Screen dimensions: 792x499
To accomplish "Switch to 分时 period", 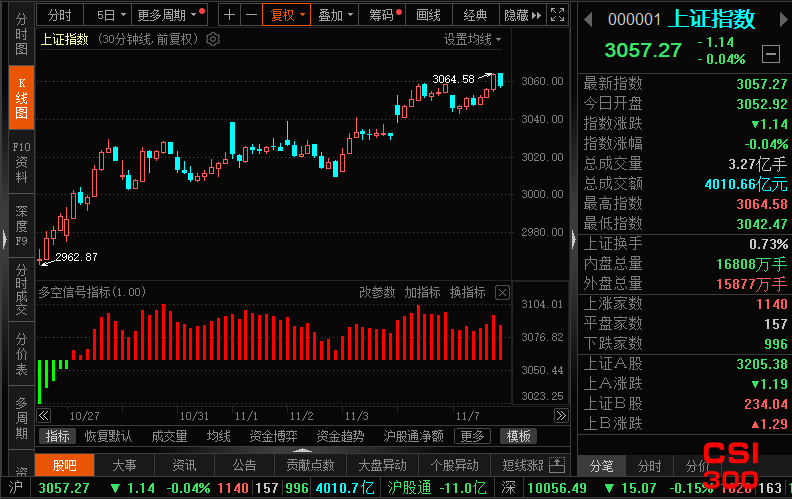I will click(60, 15).
